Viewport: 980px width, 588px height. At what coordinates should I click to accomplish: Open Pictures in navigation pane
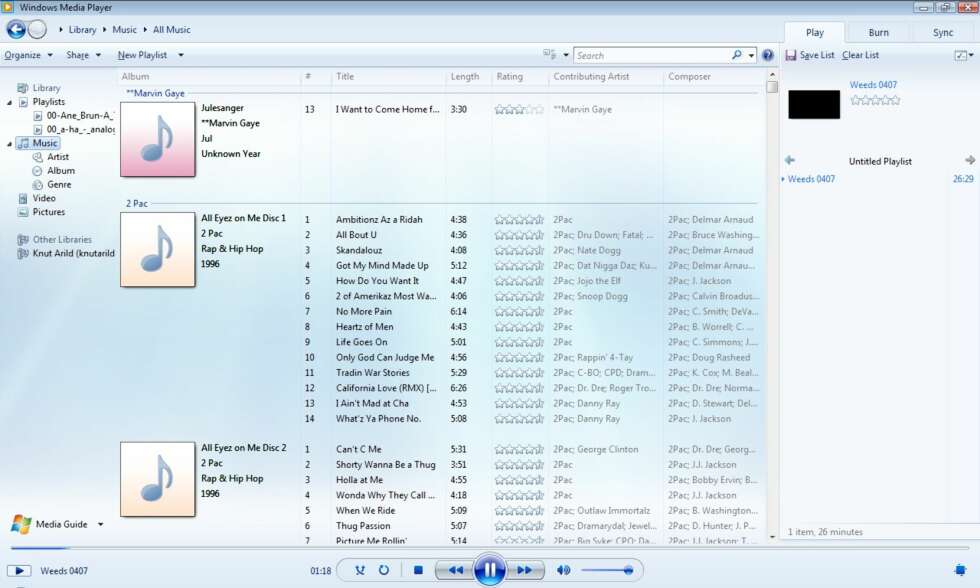coord(49,212)
